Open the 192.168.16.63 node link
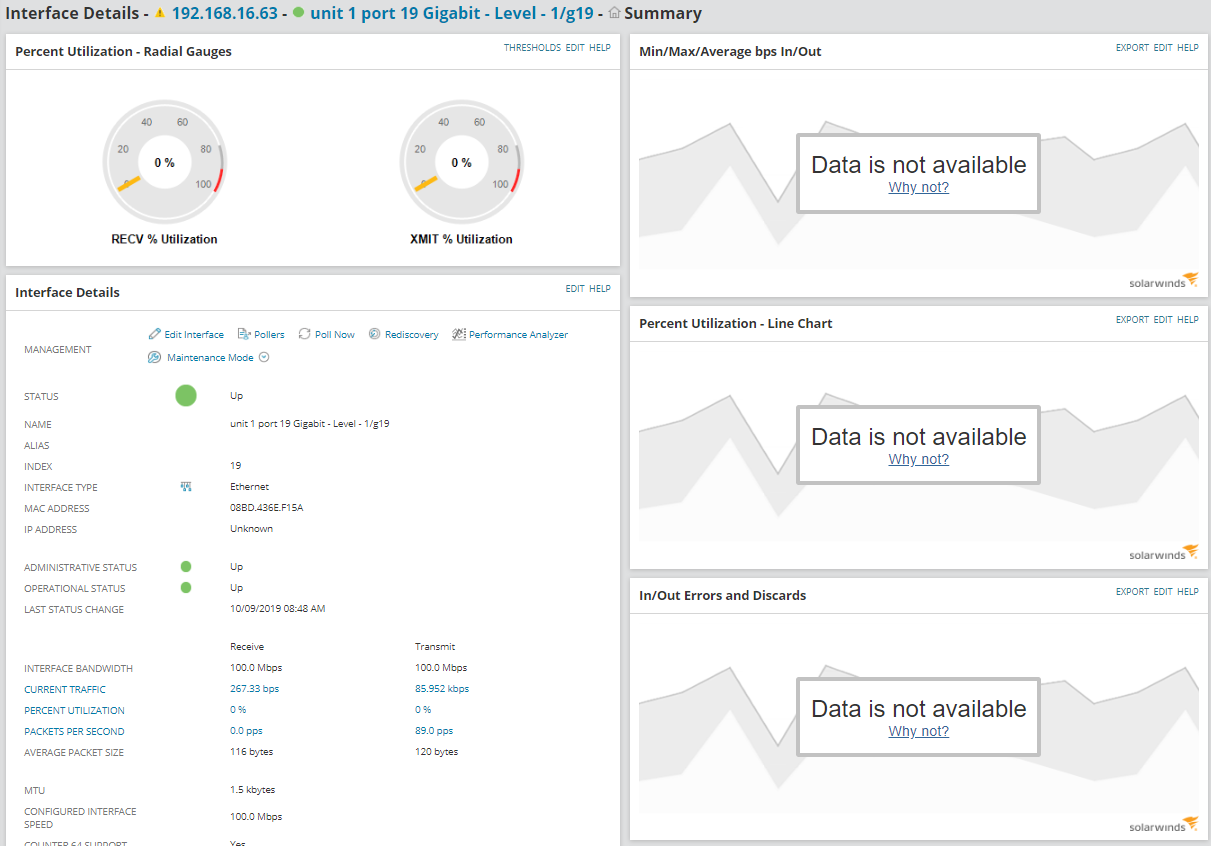Screen dimensions: 1211x846 point(225,14)
